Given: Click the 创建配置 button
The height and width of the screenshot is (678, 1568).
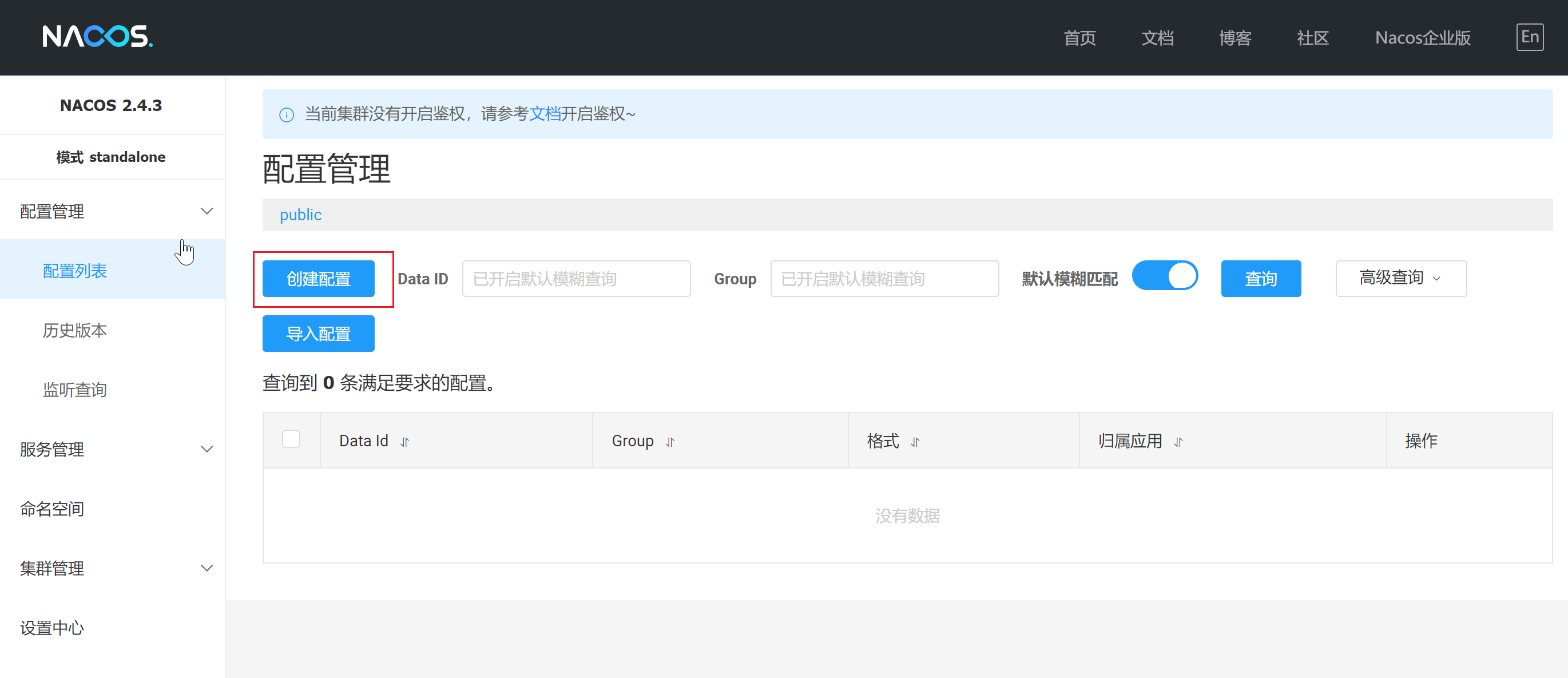Looking at the screenshot, I should 318,279.
